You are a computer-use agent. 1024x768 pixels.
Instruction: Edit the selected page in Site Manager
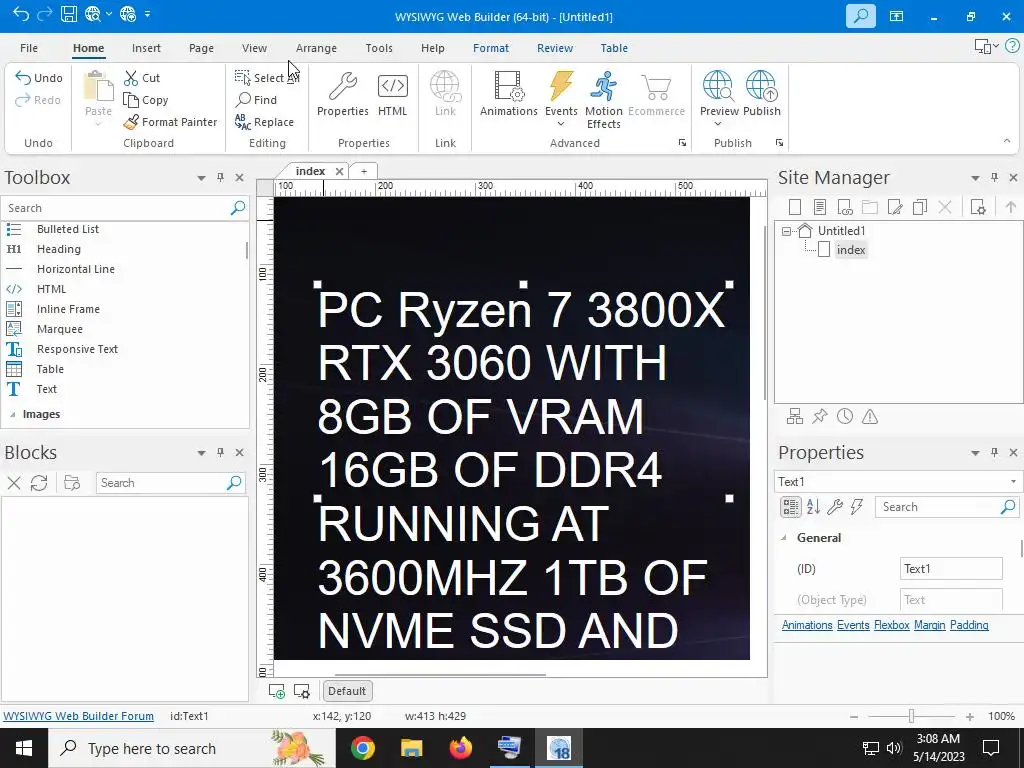[x=895, y=208]
